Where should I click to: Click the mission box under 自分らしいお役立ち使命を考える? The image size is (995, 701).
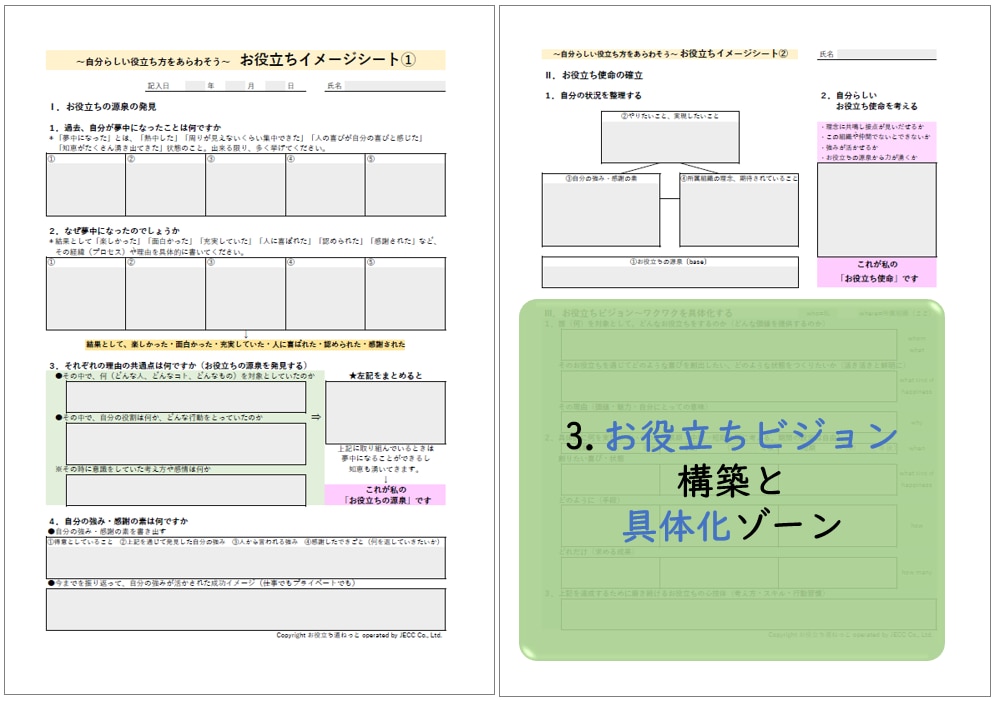[876, 209]
